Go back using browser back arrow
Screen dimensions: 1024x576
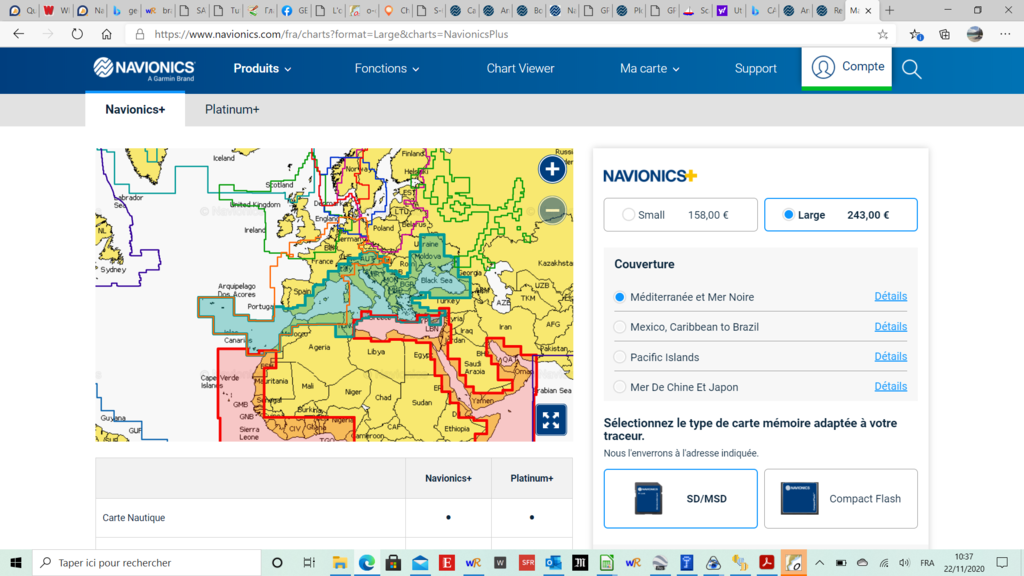tap(18, 34)
